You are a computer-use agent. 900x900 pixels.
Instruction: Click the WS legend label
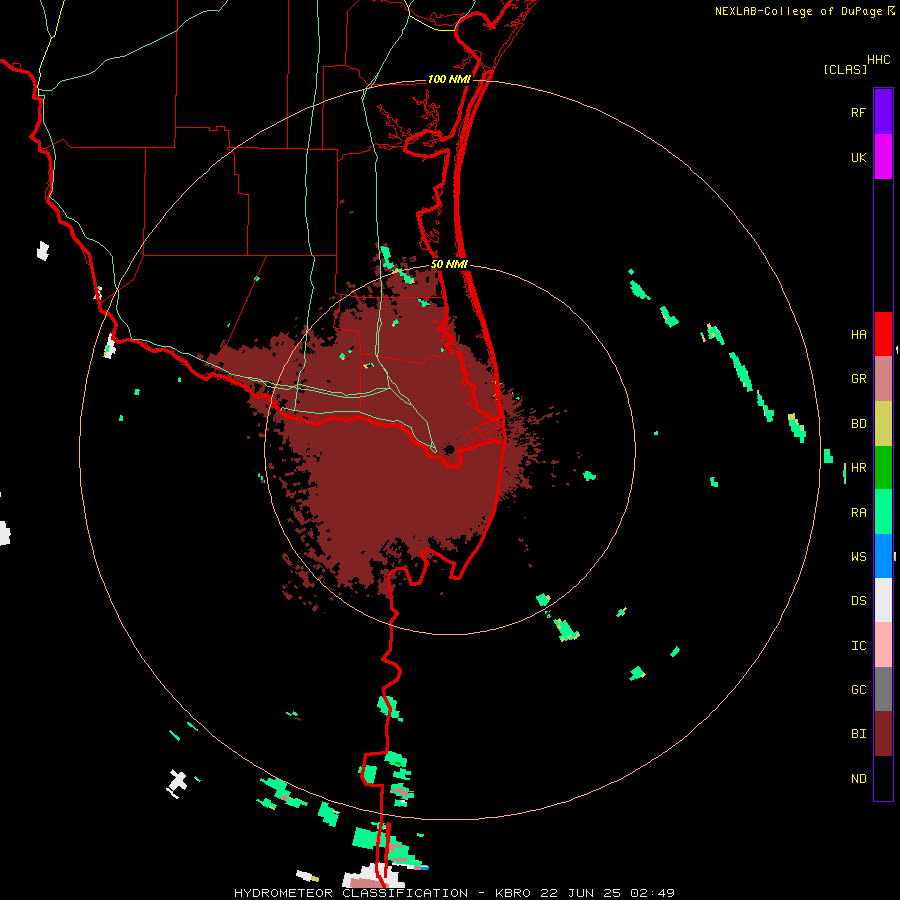[x=858, y=557]
